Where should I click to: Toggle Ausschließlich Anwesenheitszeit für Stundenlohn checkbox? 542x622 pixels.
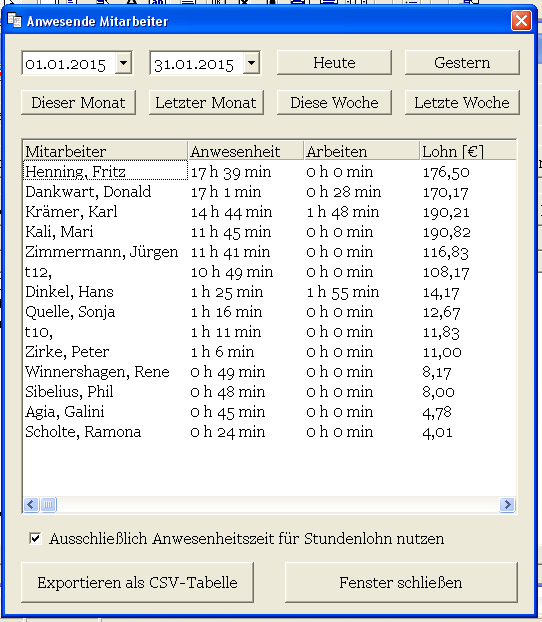coord(35,538)
